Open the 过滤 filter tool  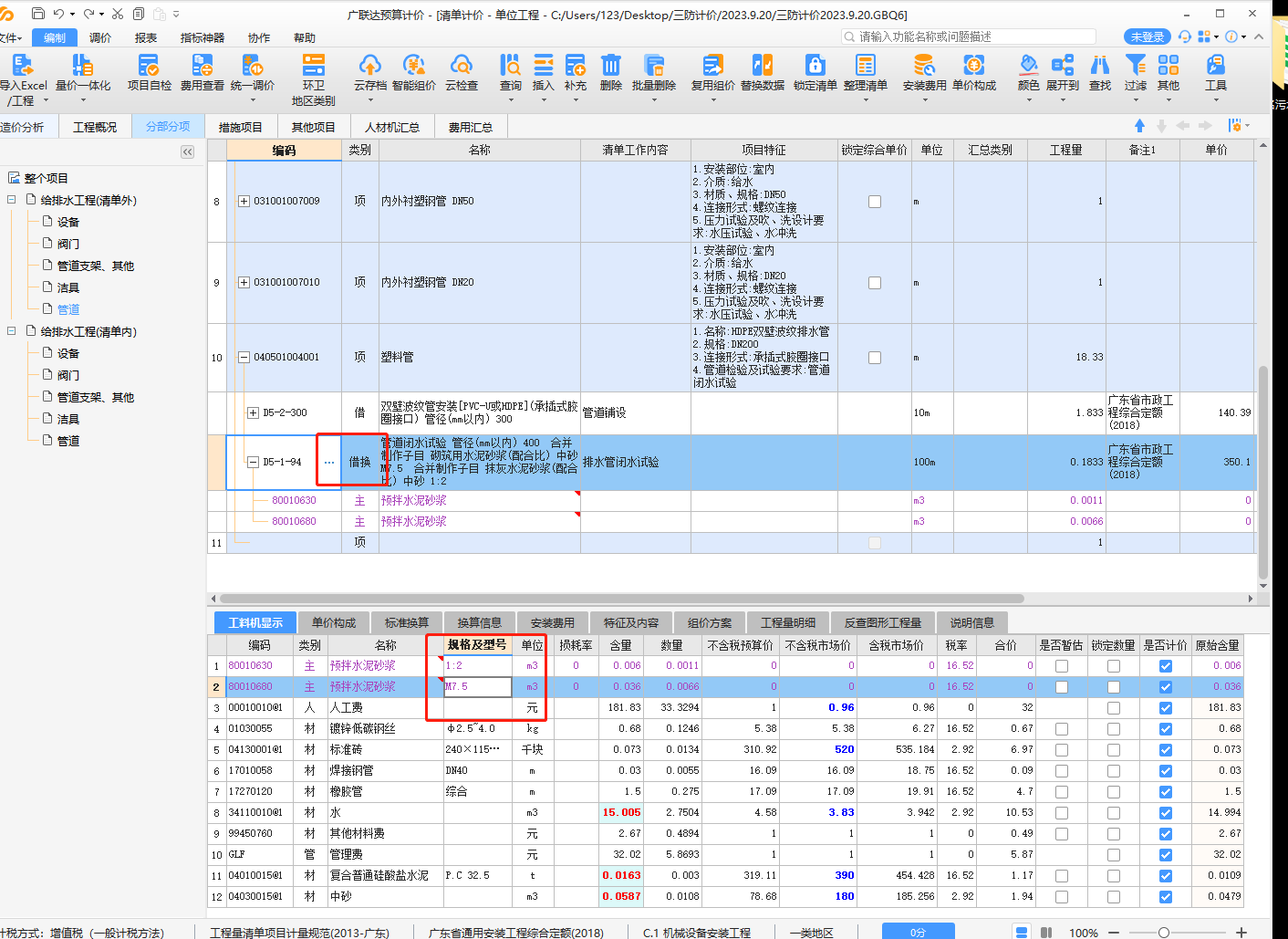(x=1136, y=73)
